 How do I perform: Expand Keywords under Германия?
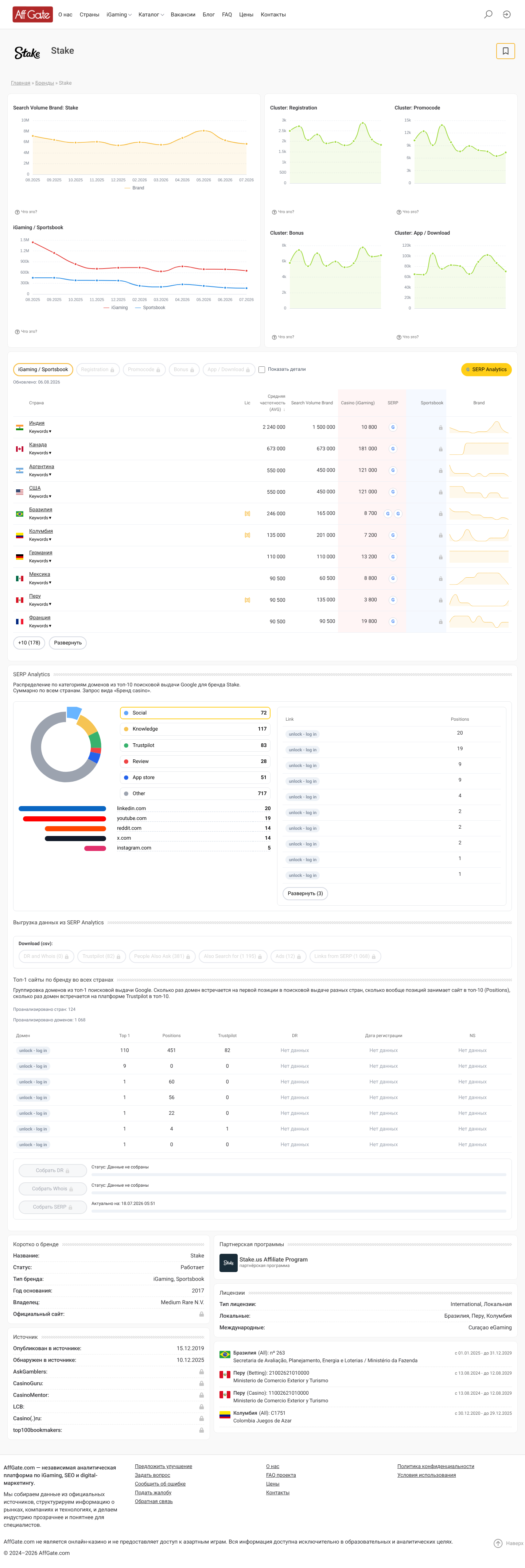coord(40,561)
